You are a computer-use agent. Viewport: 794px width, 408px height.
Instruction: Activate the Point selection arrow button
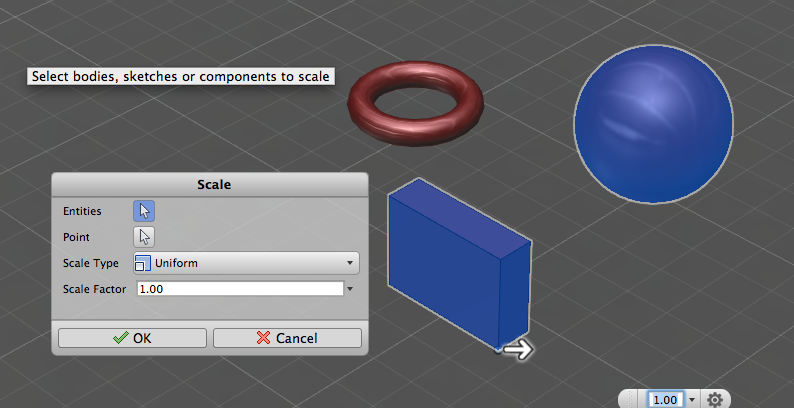tap(144, 237)
